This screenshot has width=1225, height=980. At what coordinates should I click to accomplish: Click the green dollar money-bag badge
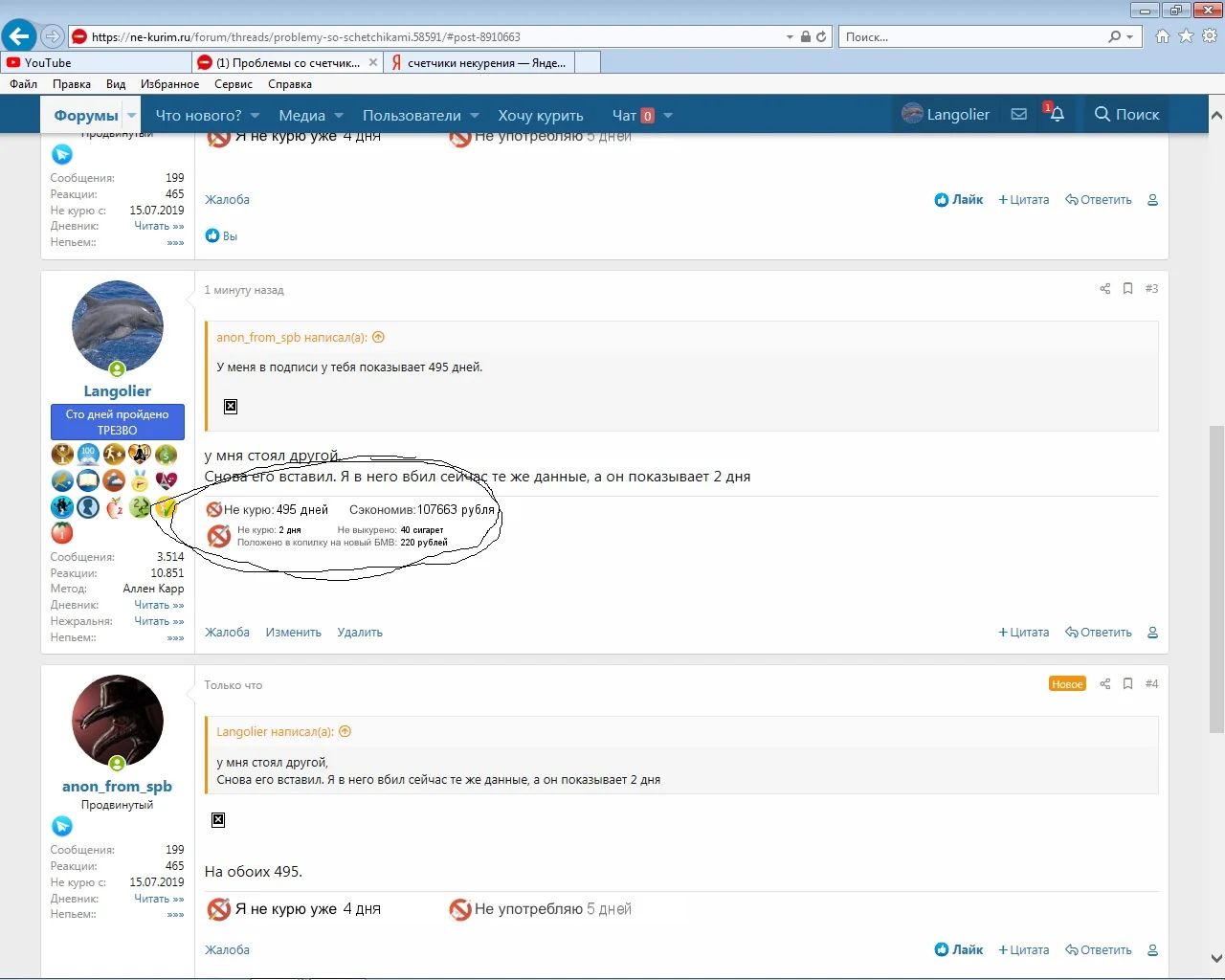pyautogui.click(x=167, y=454)
